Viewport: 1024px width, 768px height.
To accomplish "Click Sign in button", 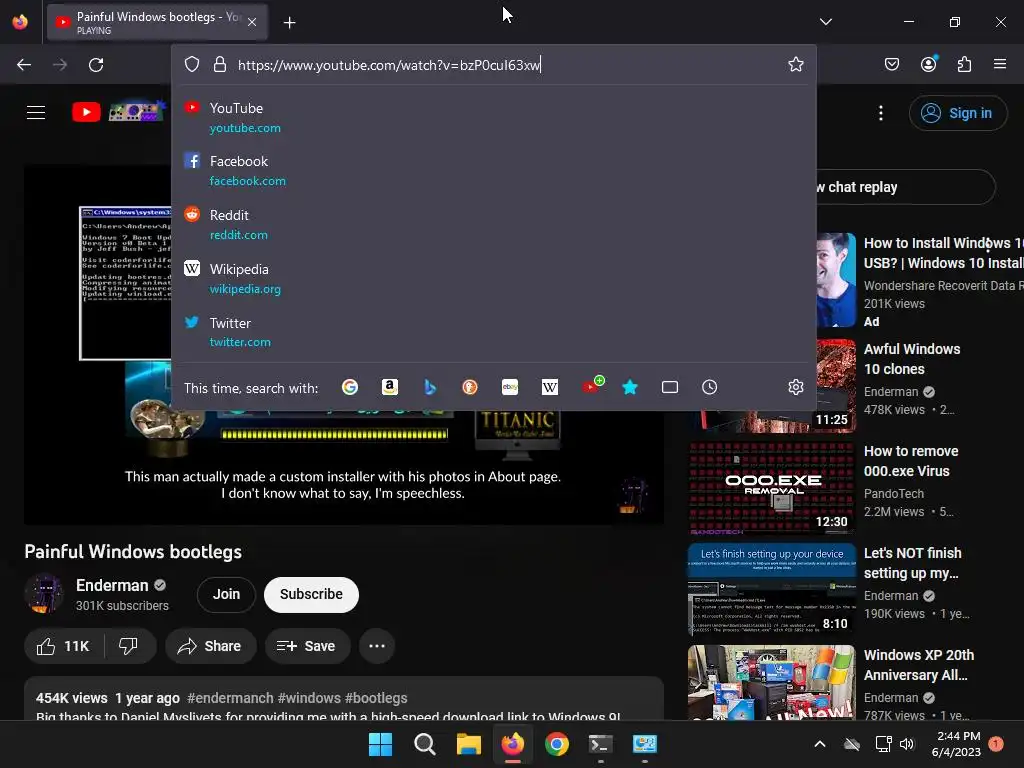I will point(958,113).
